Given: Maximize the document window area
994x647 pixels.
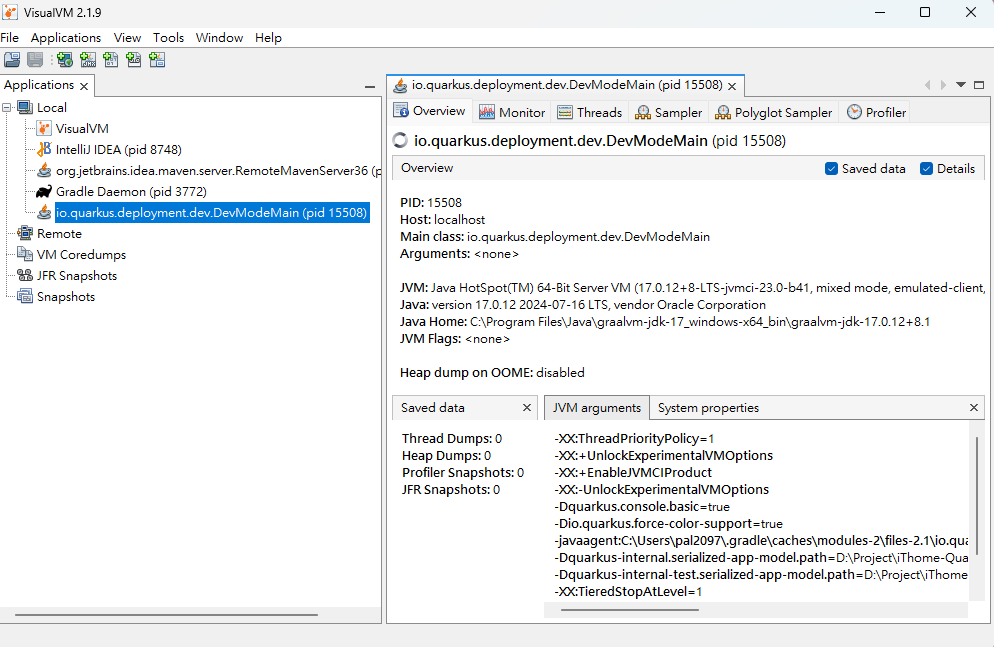Looking at the screenshot, I should pyautogui.click(x=979, y=85).
